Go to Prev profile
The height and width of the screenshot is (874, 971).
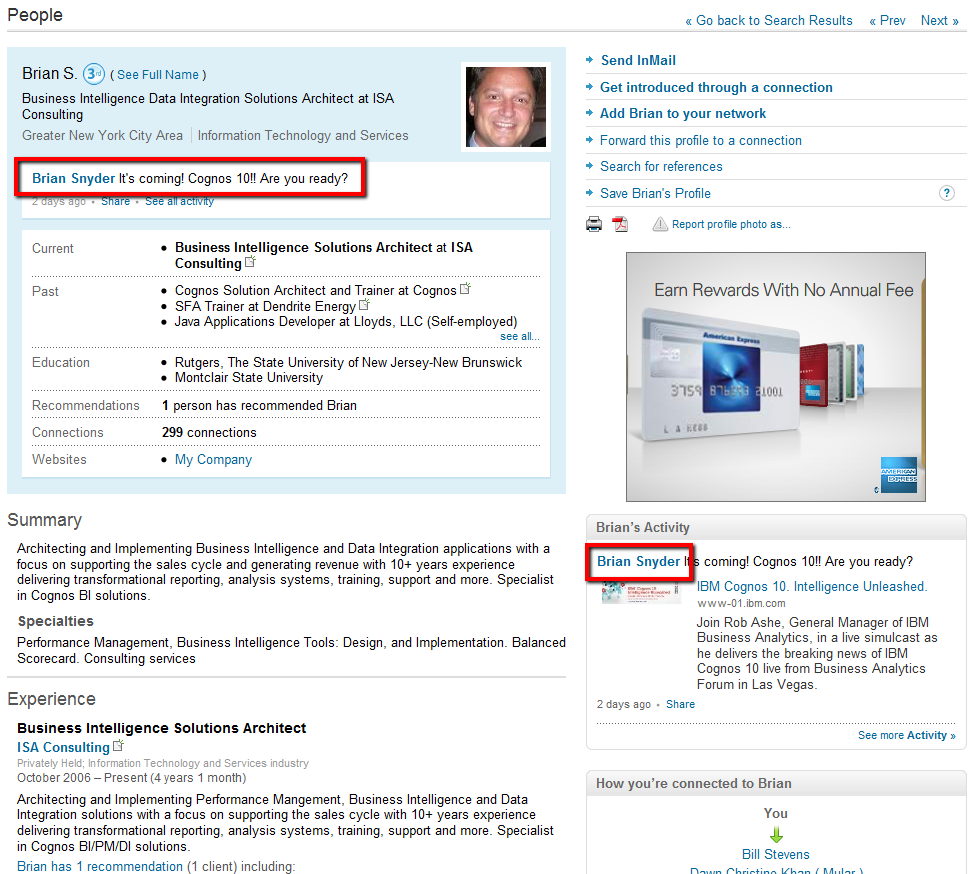(887, 20)
